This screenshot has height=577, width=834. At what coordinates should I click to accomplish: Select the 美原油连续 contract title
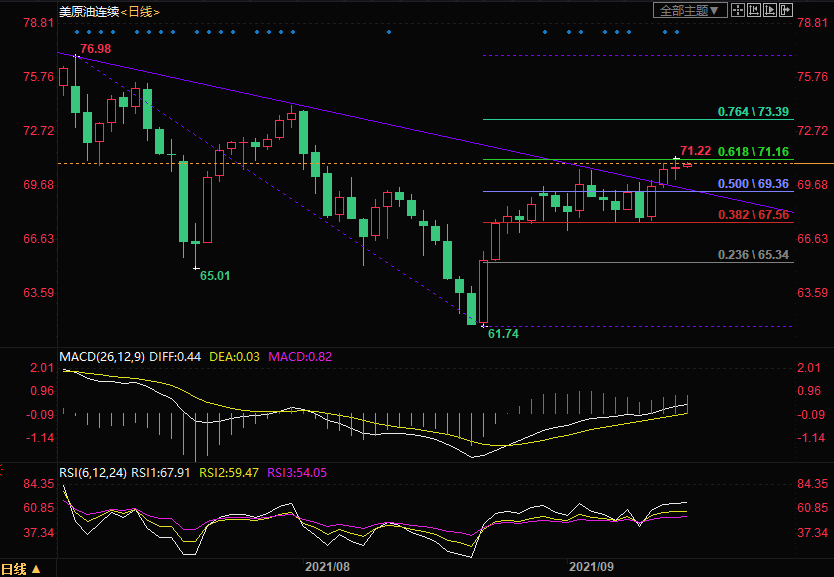(x=89, y=12)
